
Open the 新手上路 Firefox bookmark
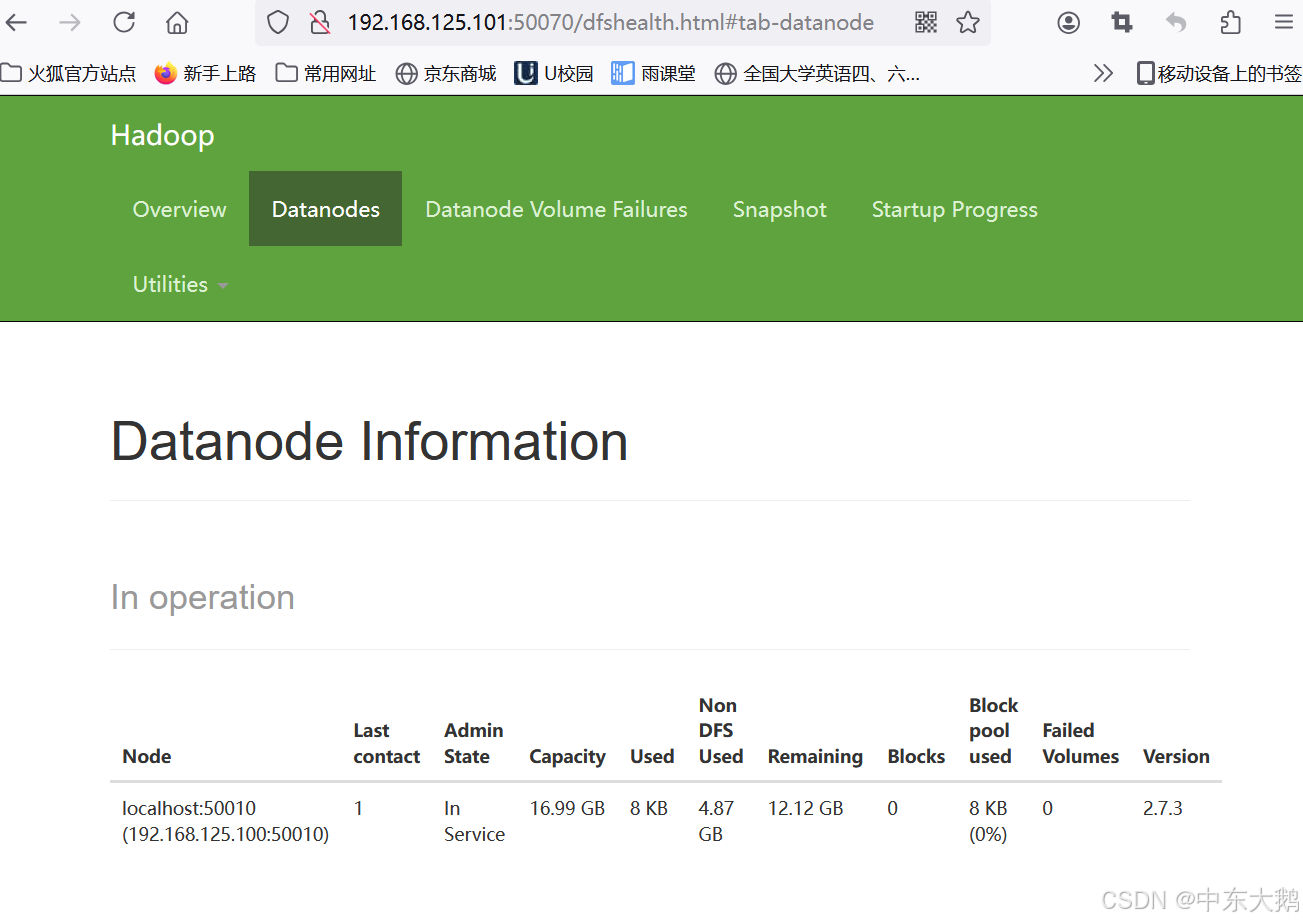pos(206,73)
